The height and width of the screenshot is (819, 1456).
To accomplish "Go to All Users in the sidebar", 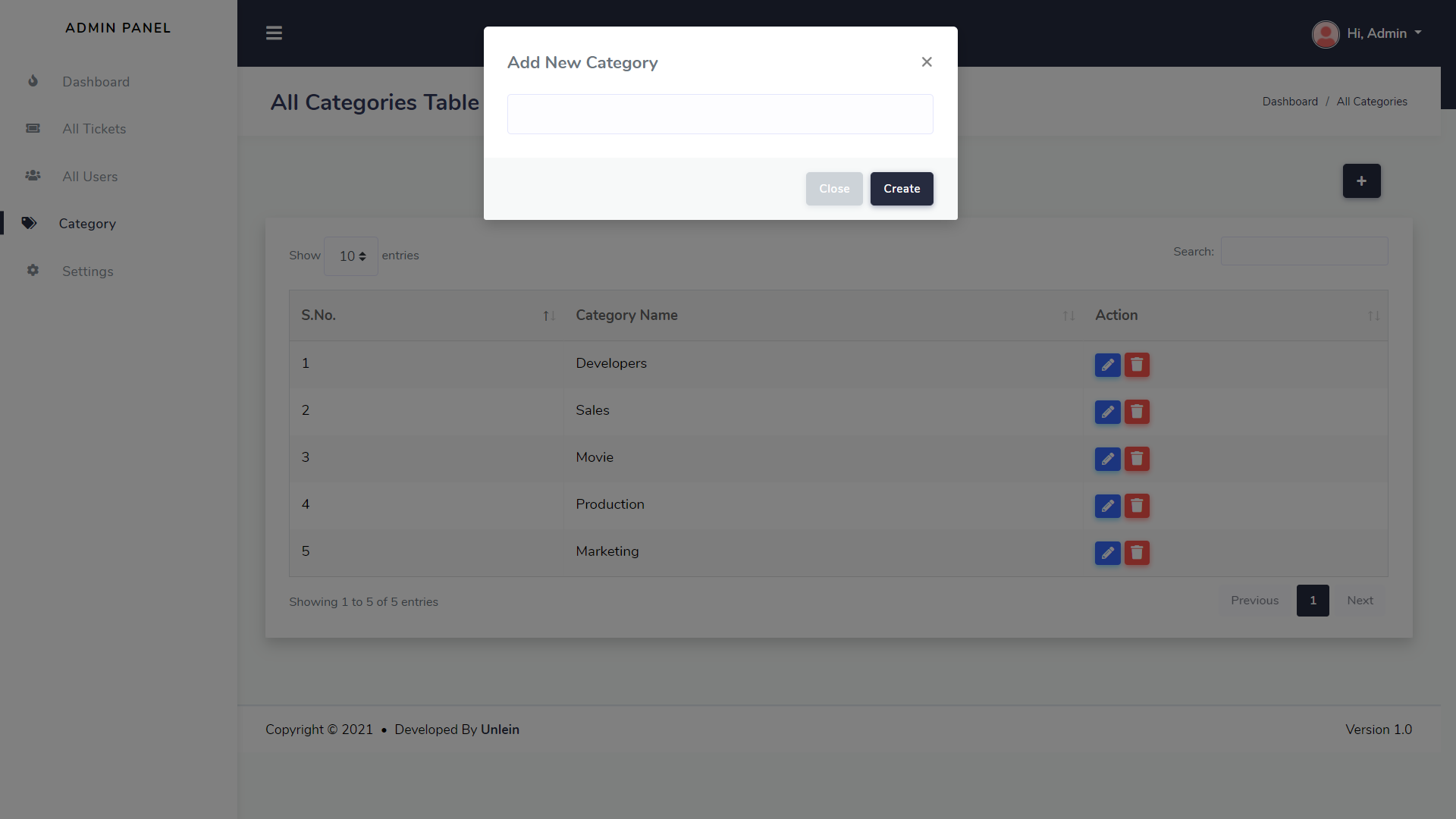I will coord(89,177).
